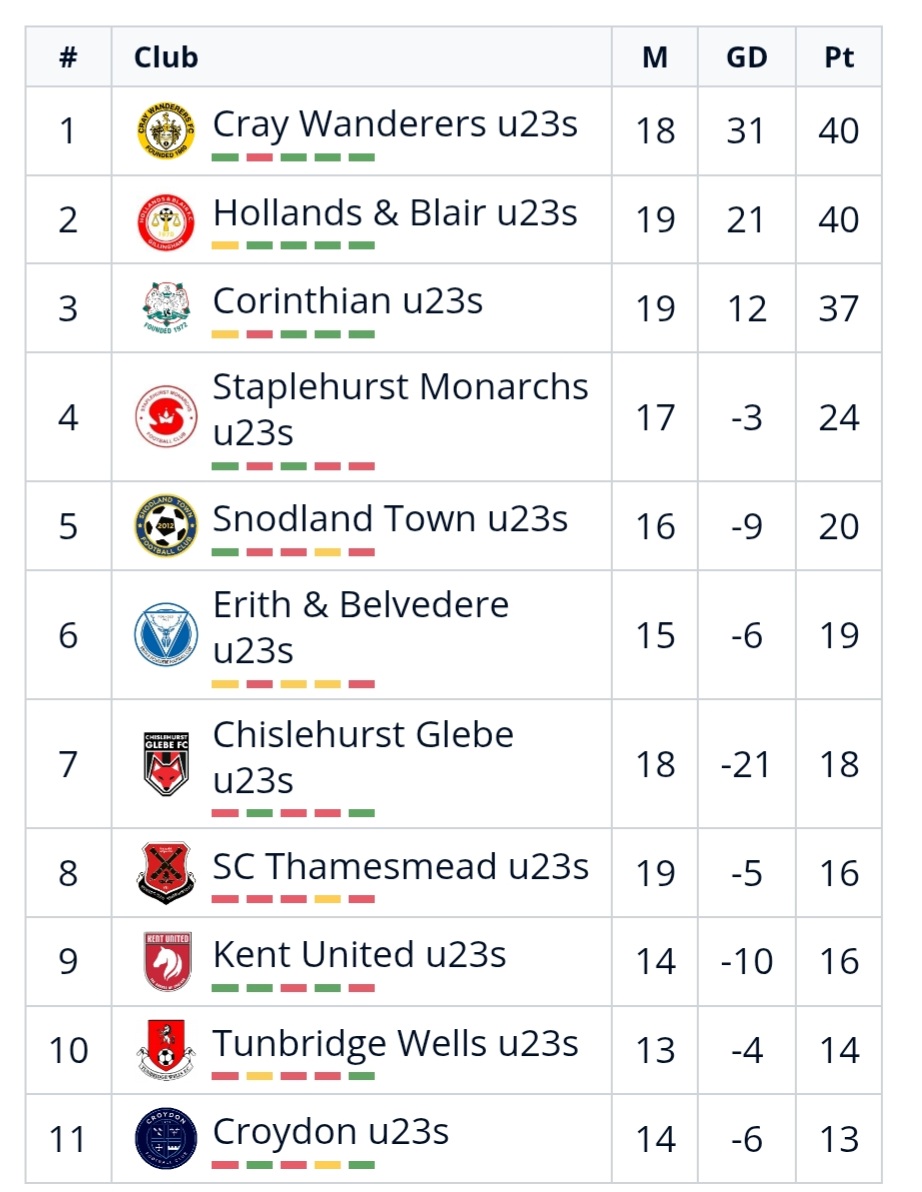Viewport: 922px width, 1192px height.
Task: Open the Snodland Town football badge
Action: (166, 526)
